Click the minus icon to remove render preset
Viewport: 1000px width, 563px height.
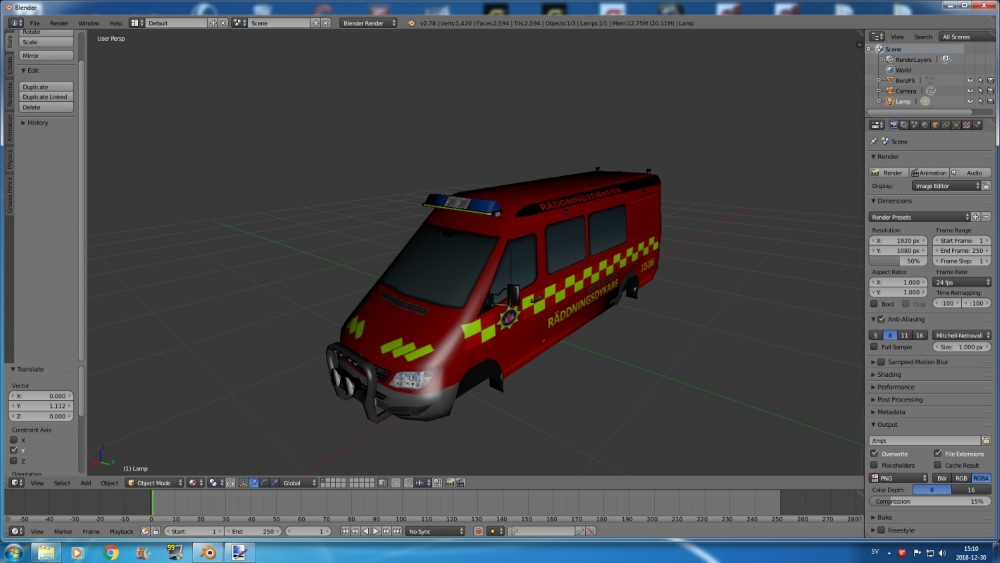[986, 217]
